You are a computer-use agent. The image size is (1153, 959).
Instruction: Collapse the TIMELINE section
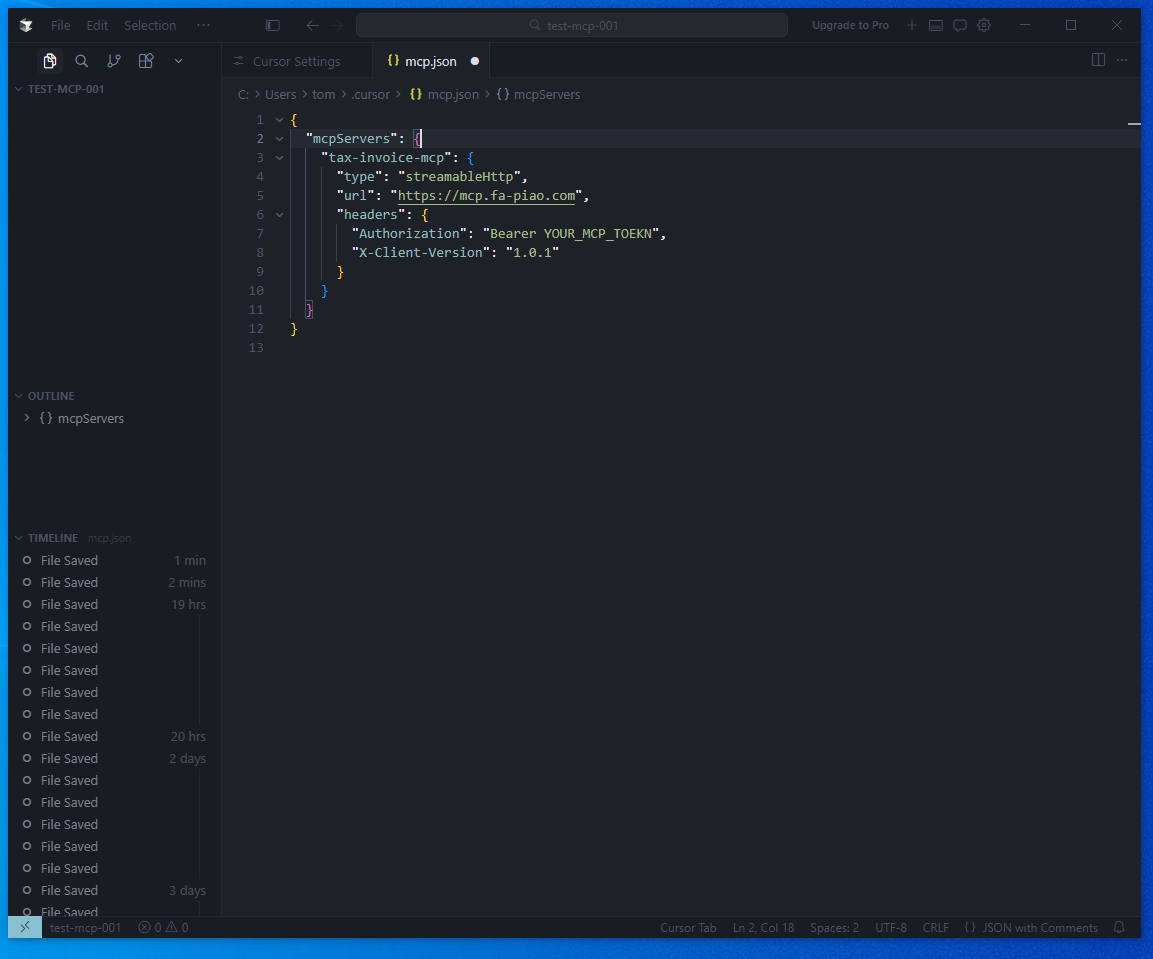coord(52,538)
